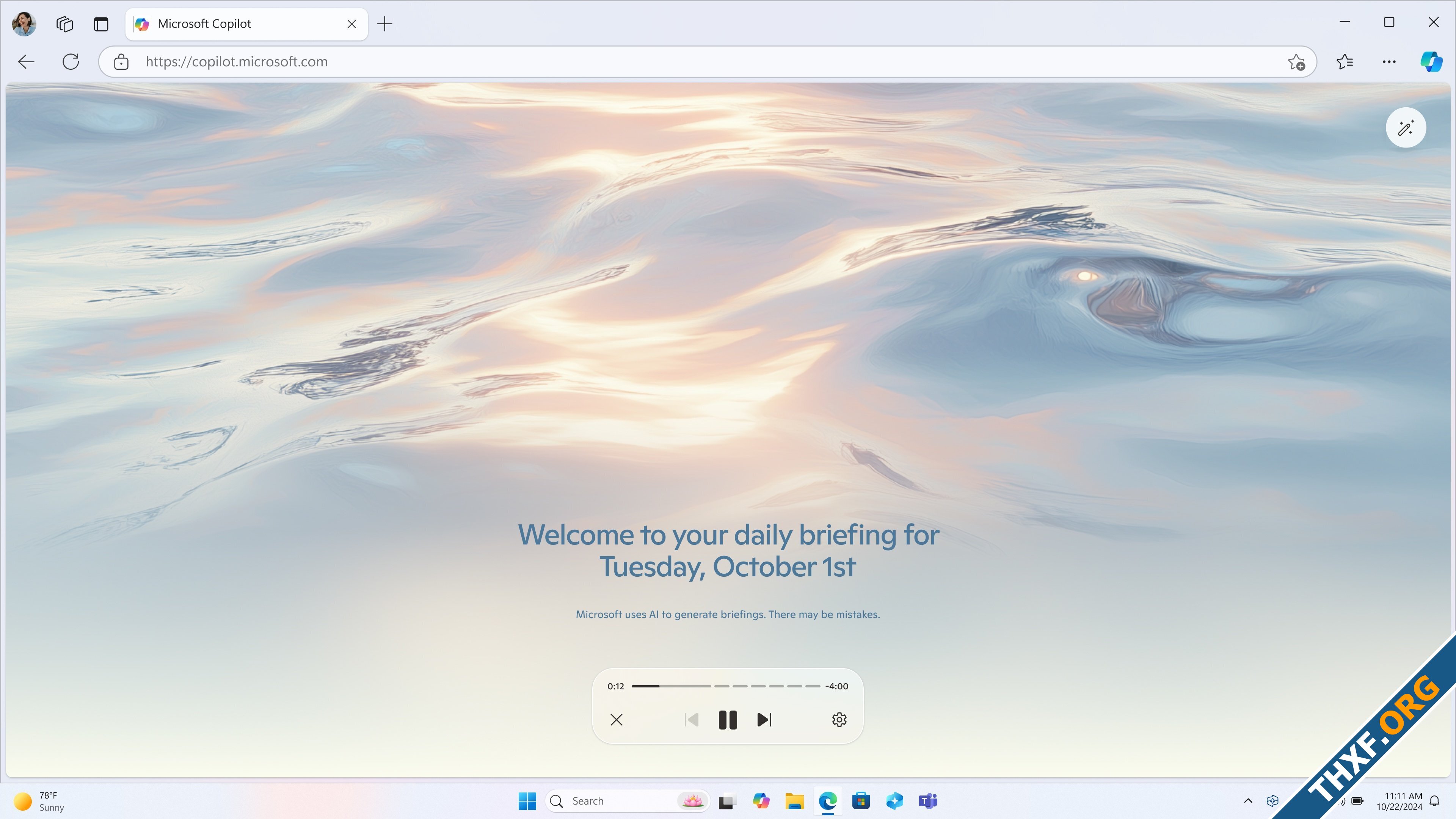
Task: Click the elapsed time 0:12
Action: (615, 686)
